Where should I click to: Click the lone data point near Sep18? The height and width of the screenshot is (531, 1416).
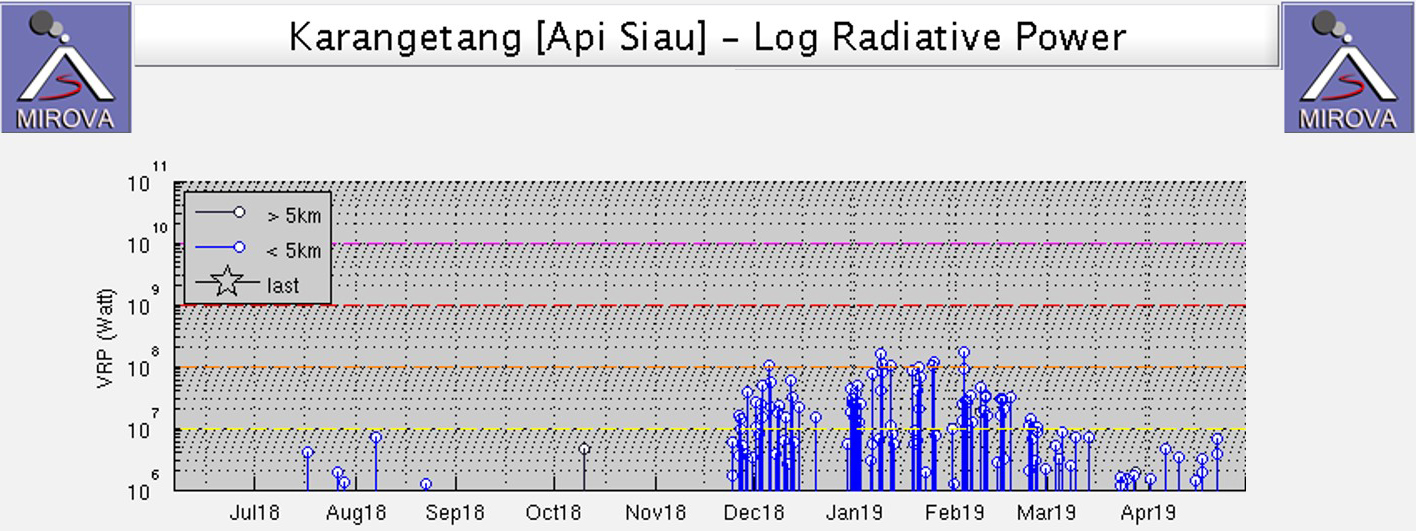click(x=426, y=484)
